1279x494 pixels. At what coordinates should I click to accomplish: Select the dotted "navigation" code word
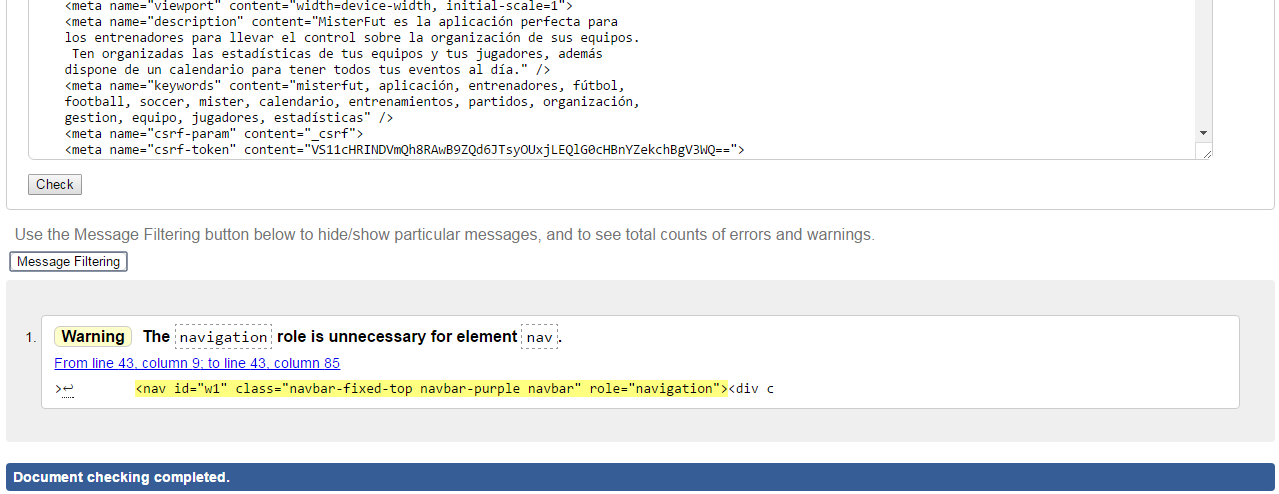coord(223,337)
